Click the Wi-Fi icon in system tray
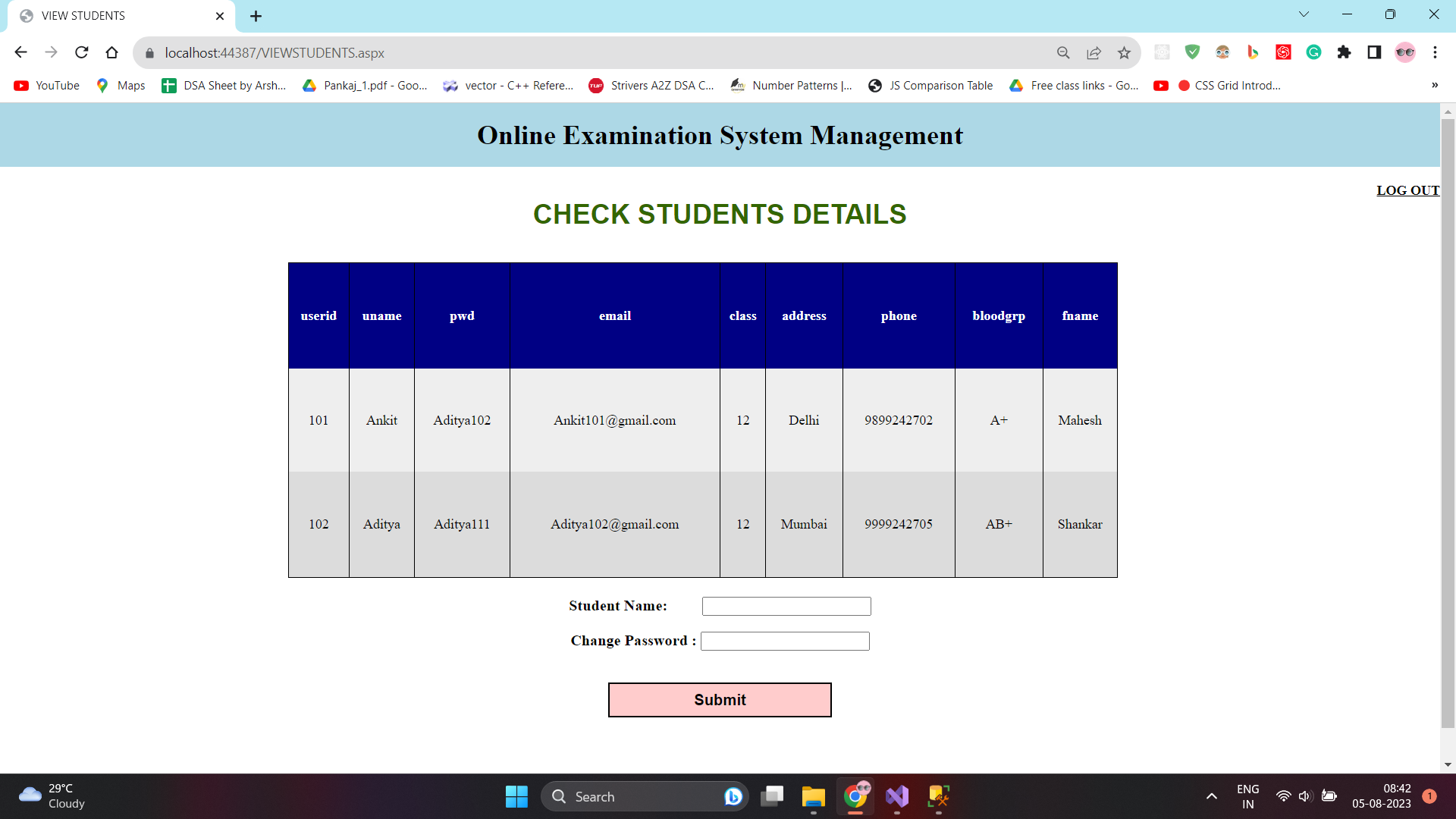 tap(1283, 796)
